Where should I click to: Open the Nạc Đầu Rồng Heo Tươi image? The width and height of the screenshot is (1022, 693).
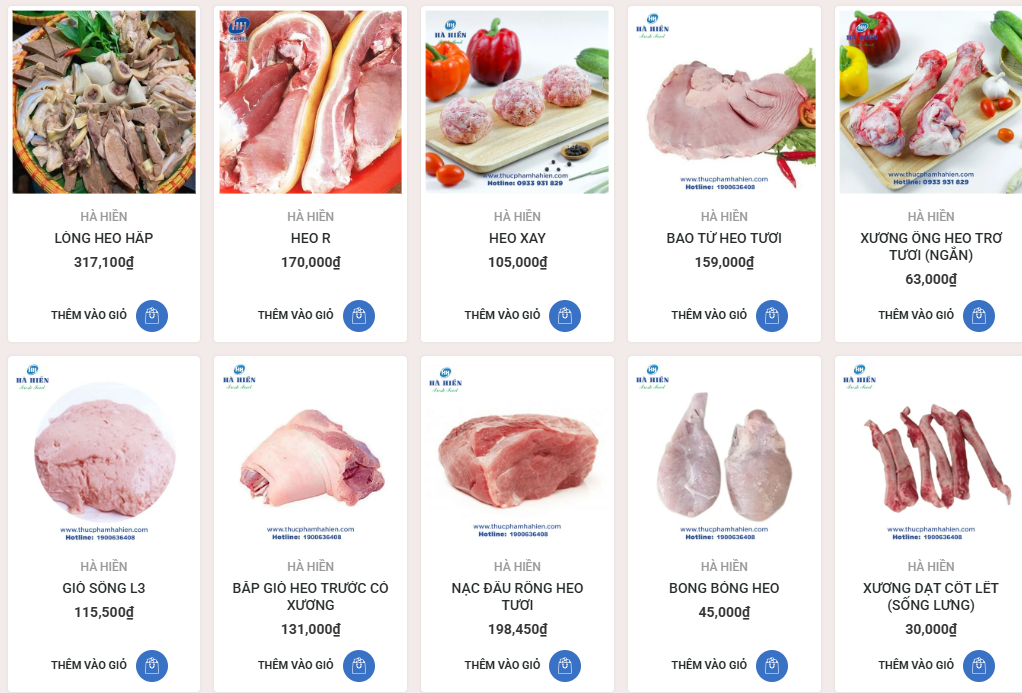(x=518, y=452)
